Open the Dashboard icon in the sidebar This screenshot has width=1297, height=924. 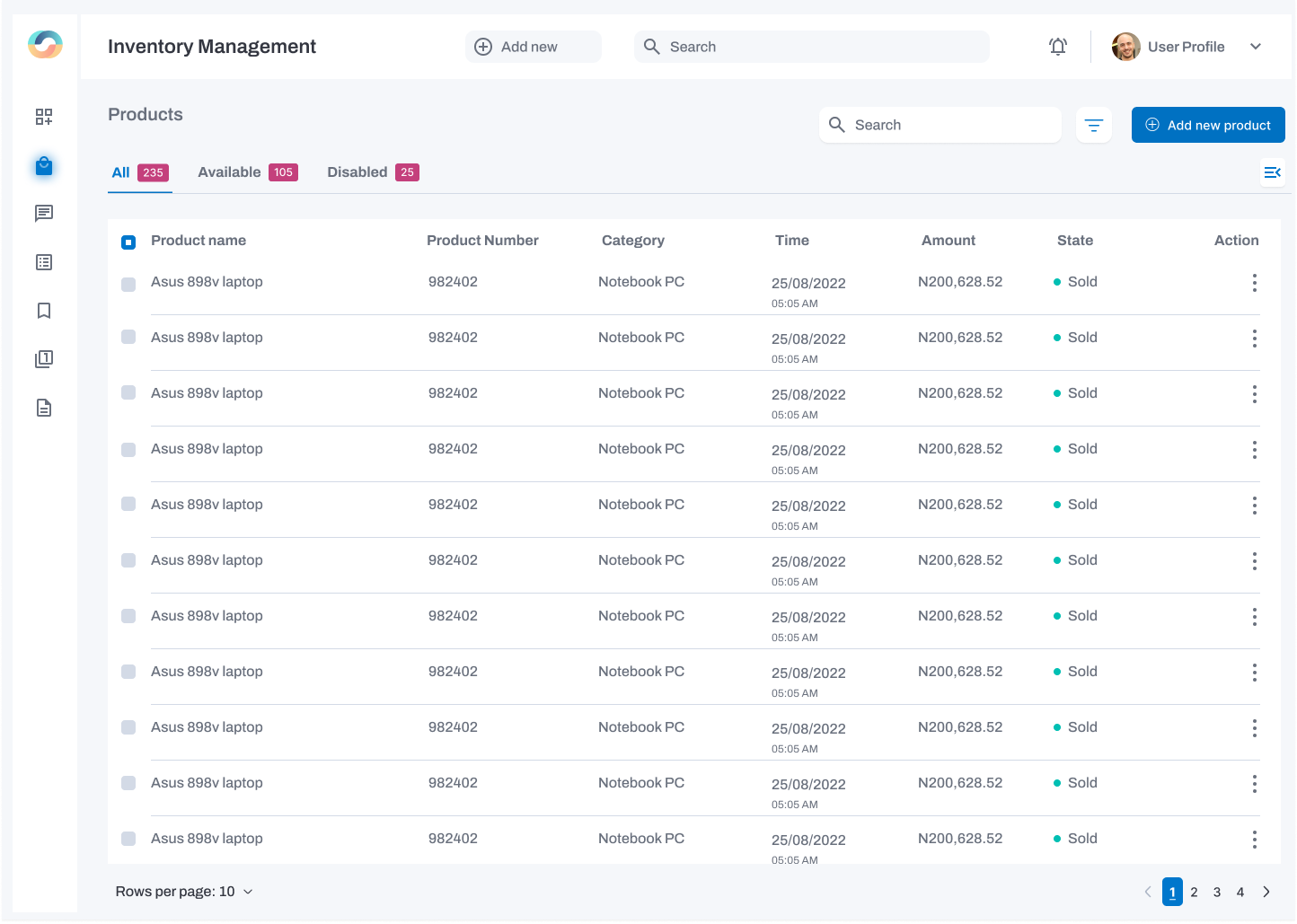[43, 117]
